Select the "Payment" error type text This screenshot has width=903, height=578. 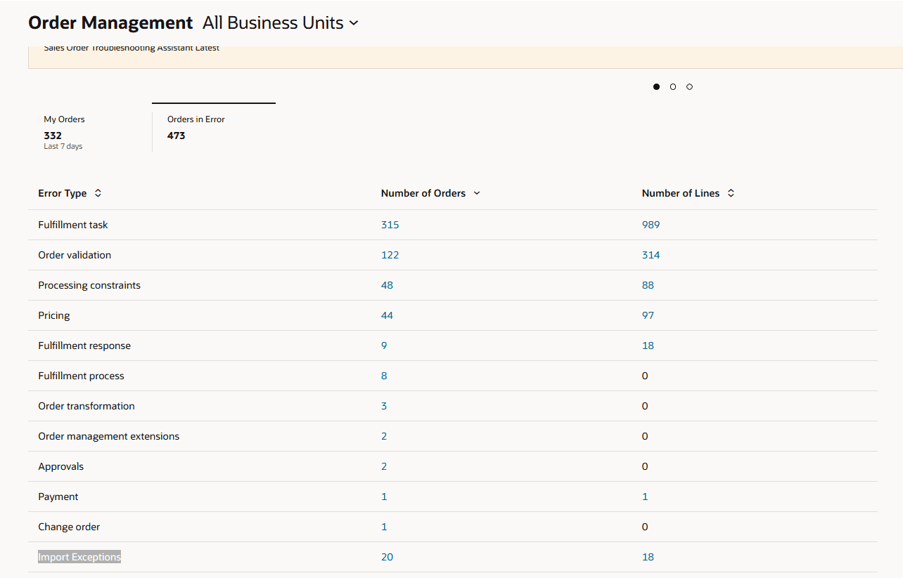[58, 497]
